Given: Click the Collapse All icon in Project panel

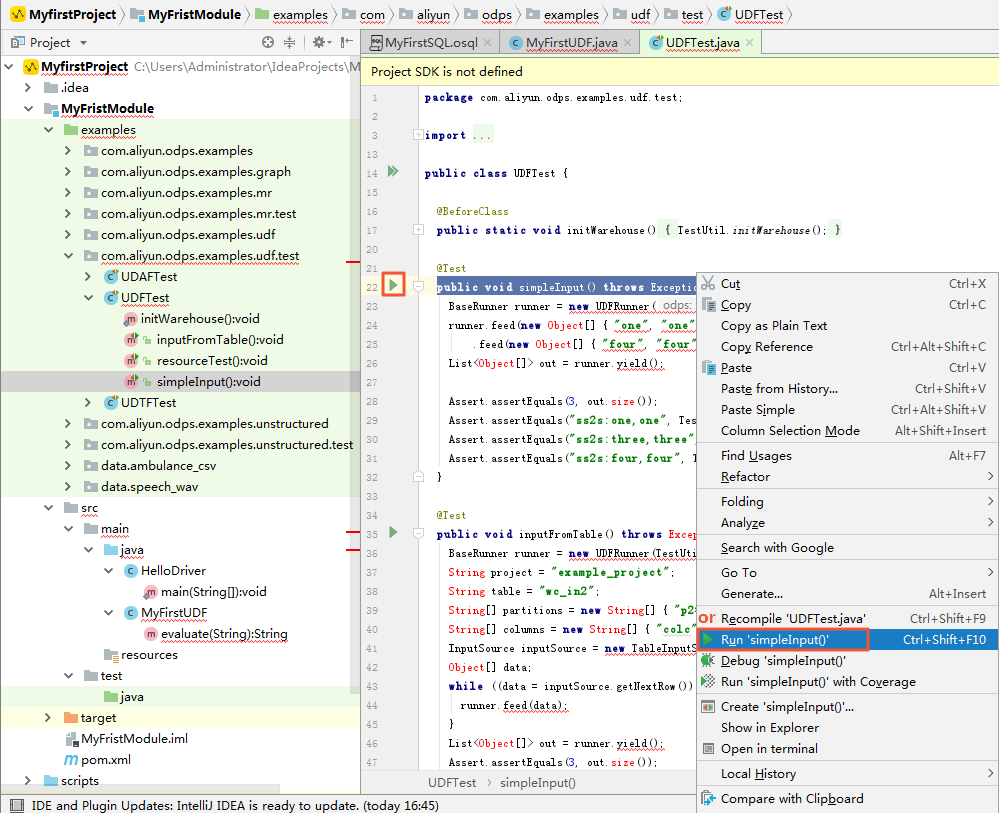Looking at the screenshot, I should (290, 43).
